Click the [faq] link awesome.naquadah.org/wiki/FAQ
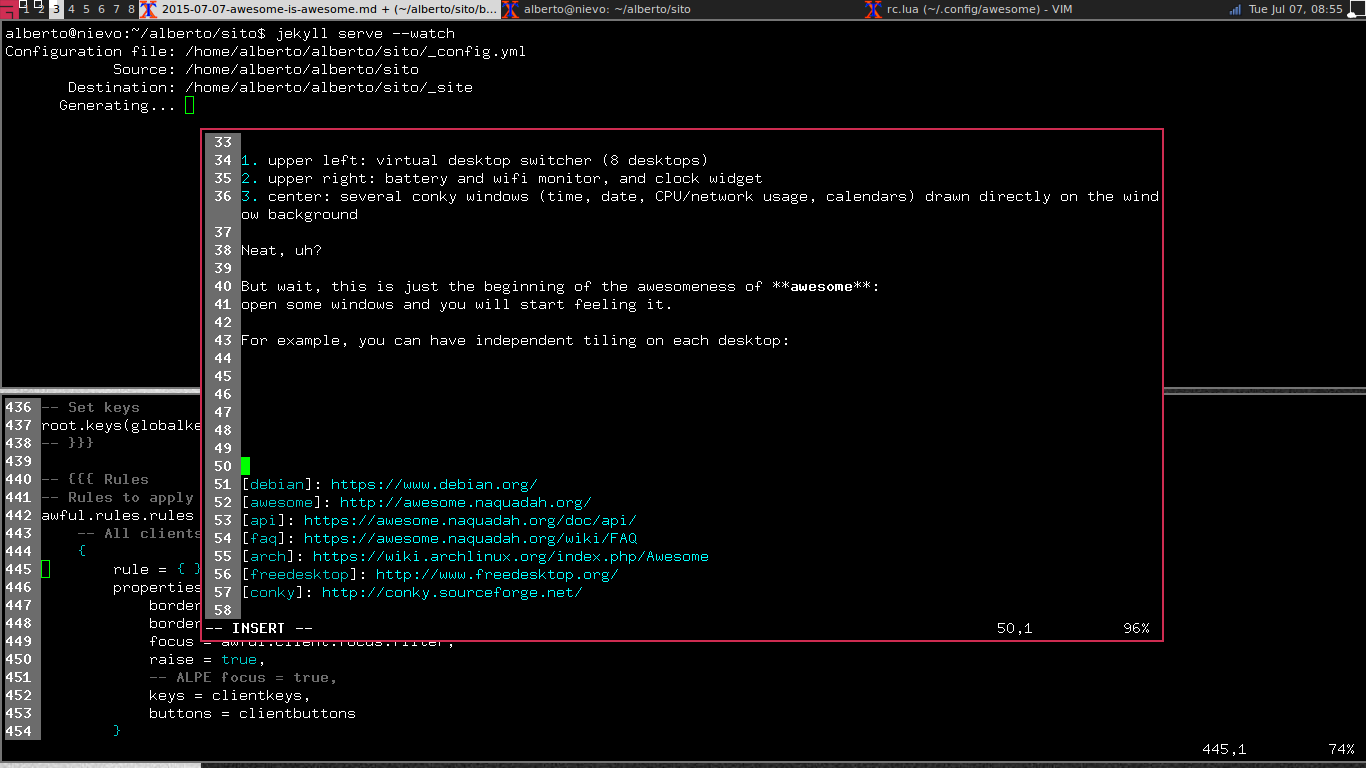Image resolution: width=1366 pixels, height=768 pixels. coord(470,538)
